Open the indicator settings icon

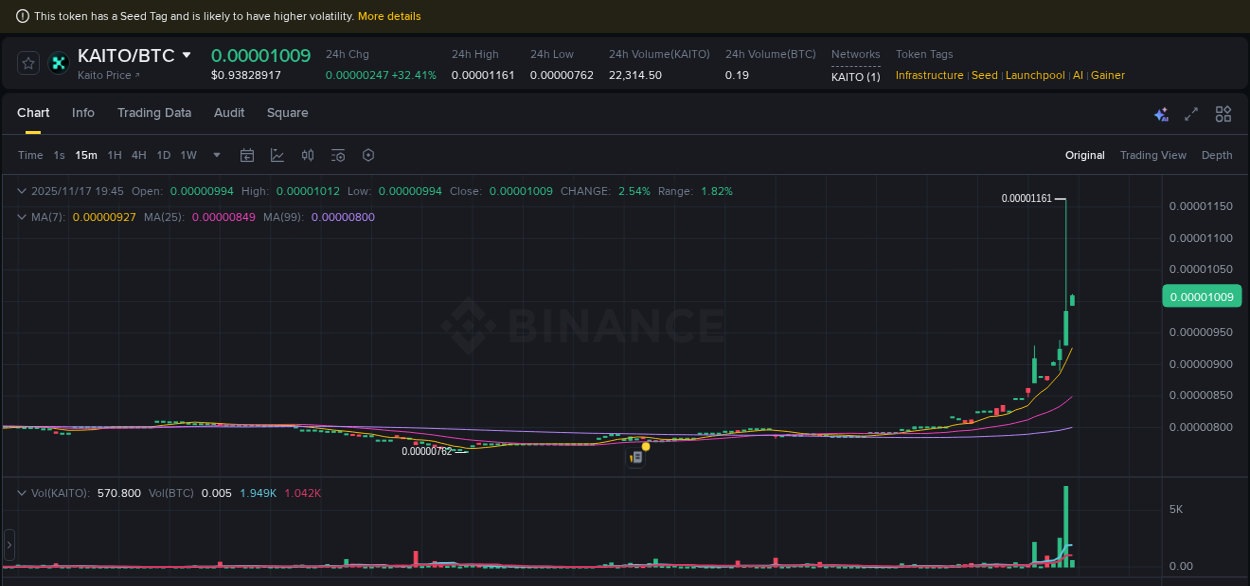[337, 155]
